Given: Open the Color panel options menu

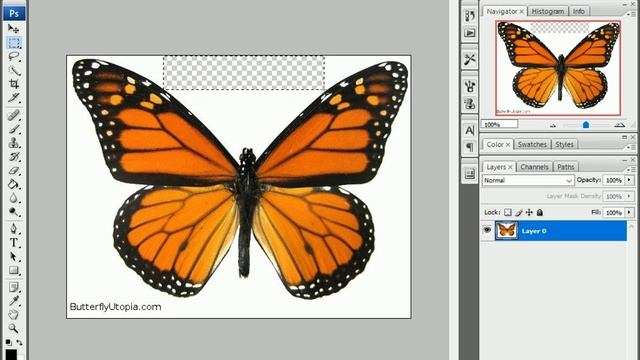Looking at the screenshot, I should (632, 146).
